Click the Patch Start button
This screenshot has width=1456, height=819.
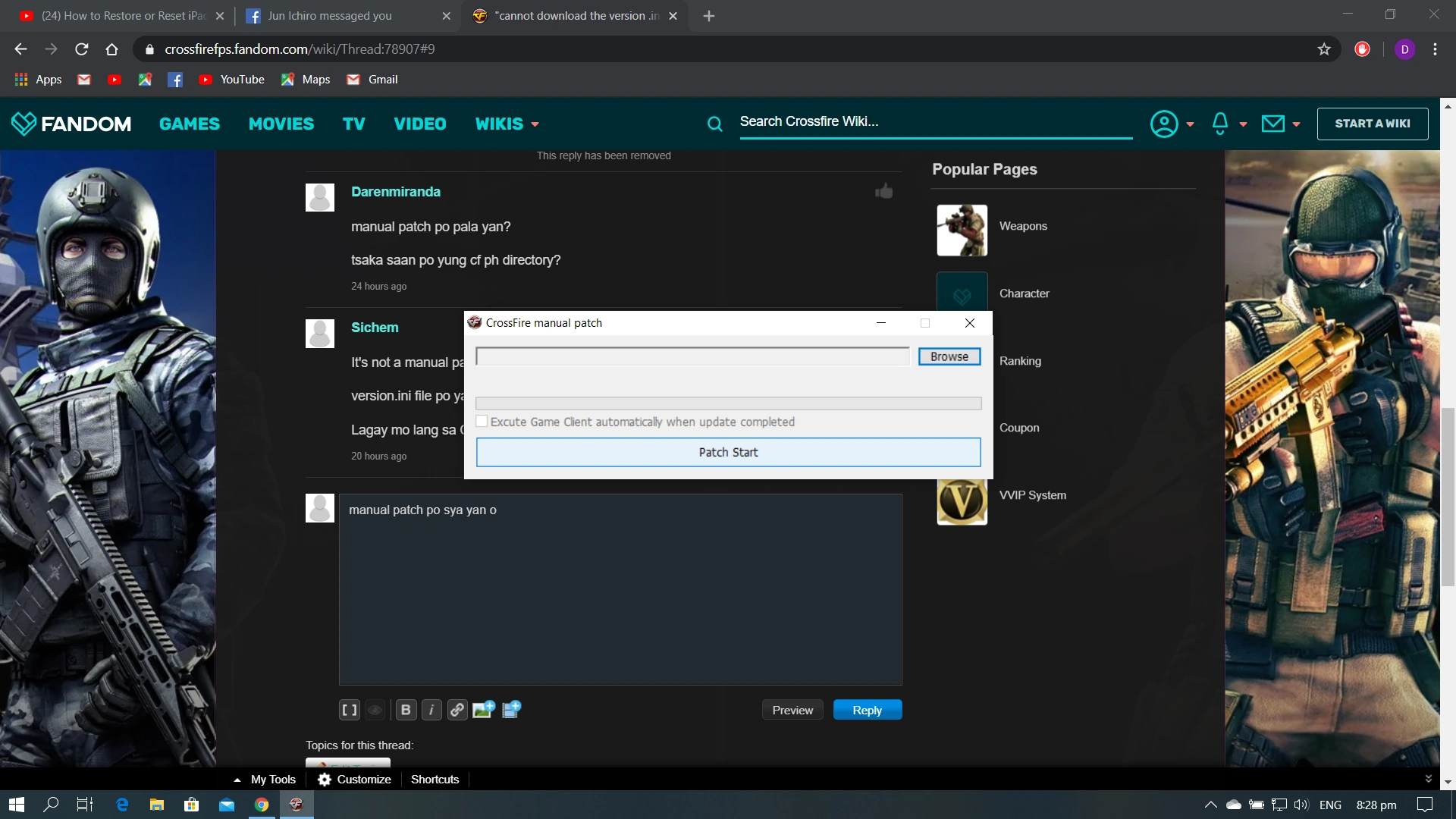tap(728, 452)
